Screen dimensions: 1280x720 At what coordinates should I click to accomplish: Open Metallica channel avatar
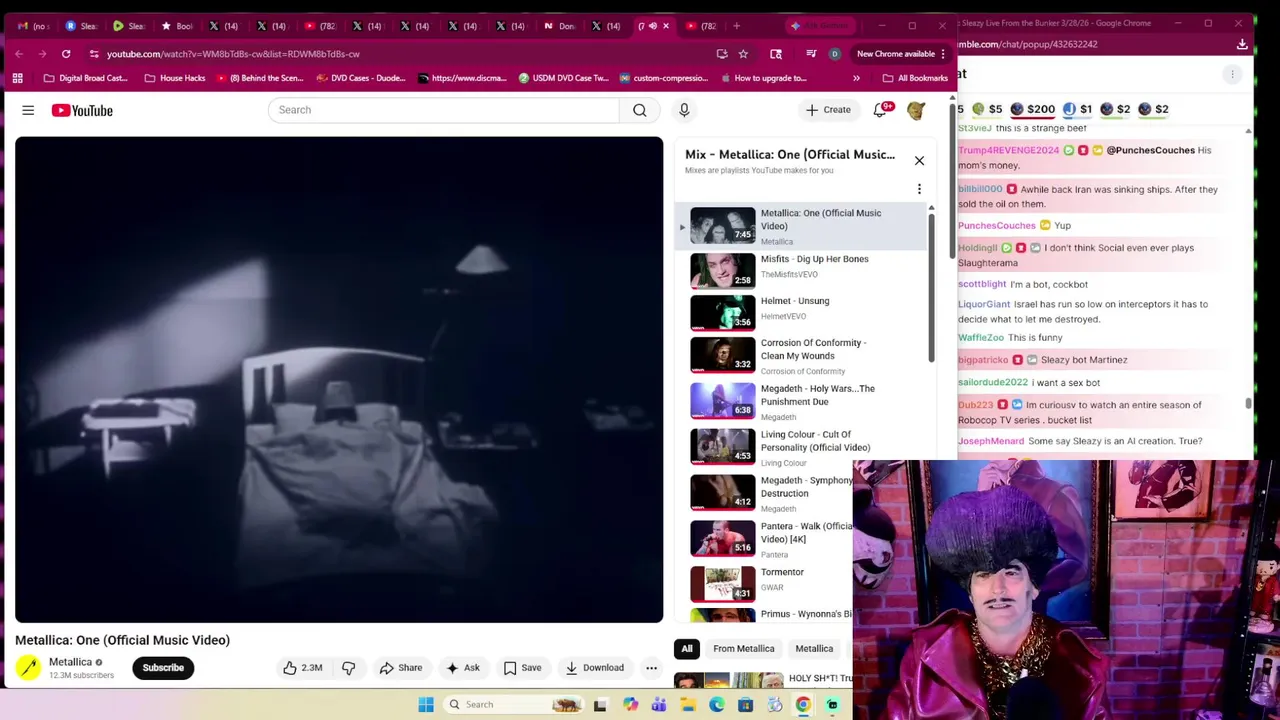(28, 668)
